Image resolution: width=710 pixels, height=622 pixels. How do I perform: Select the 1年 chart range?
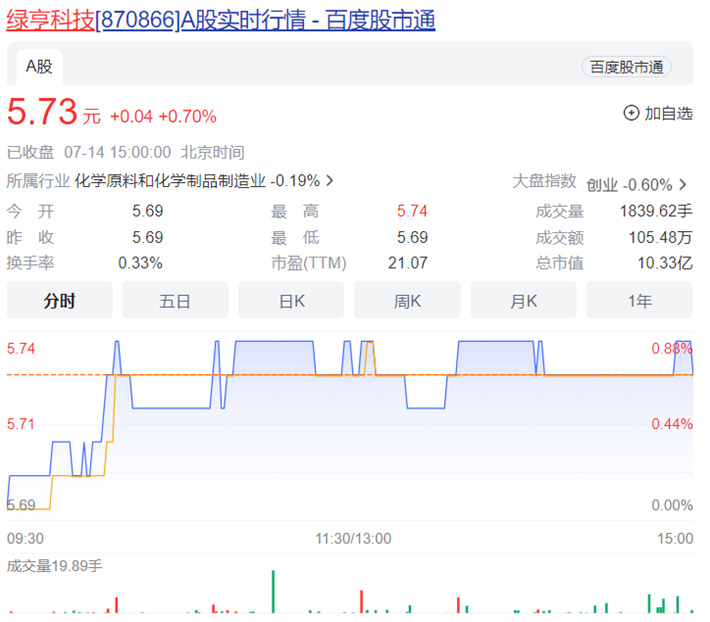pyautogui.click(x=639, y=301)
